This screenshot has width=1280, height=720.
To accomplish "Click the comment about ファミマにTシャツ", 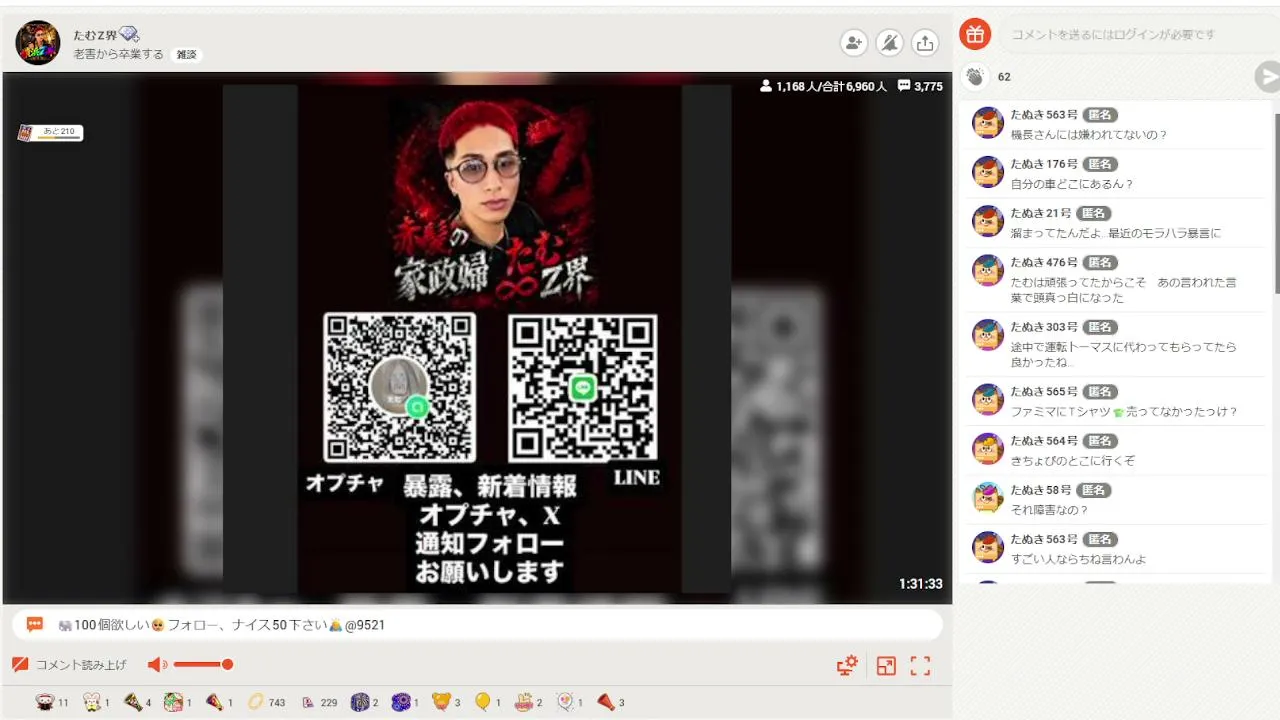I will click(1124, 412).
